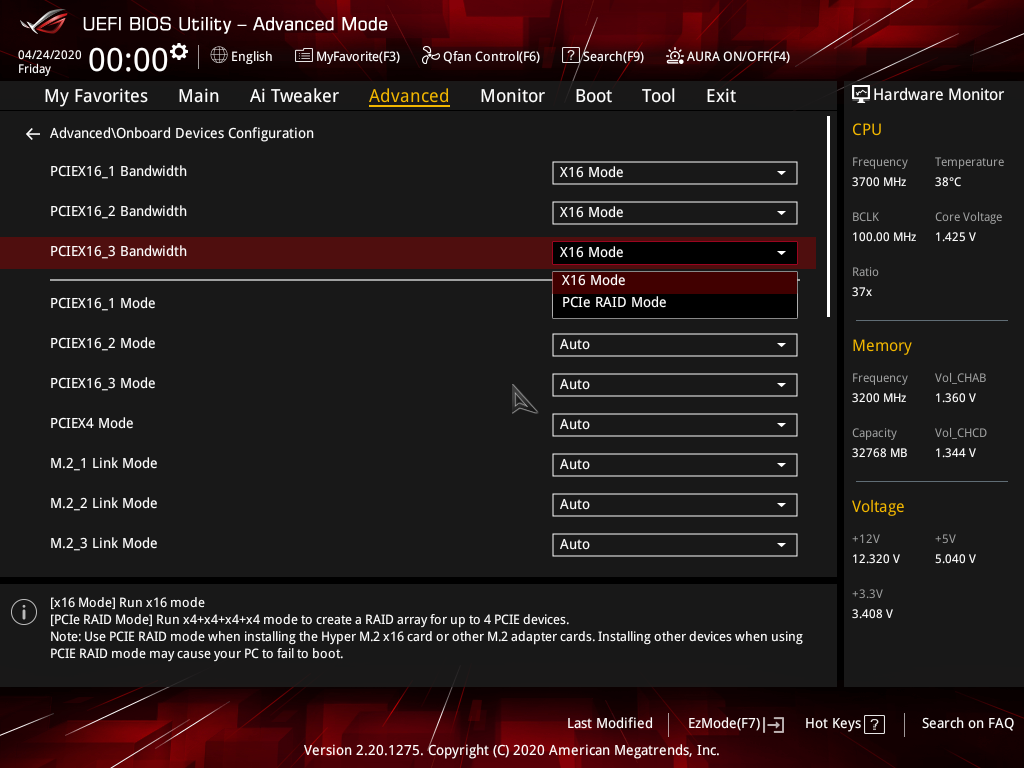1024x768 pixels.
Task: Open Search(F9)
Action: [603, 56]
